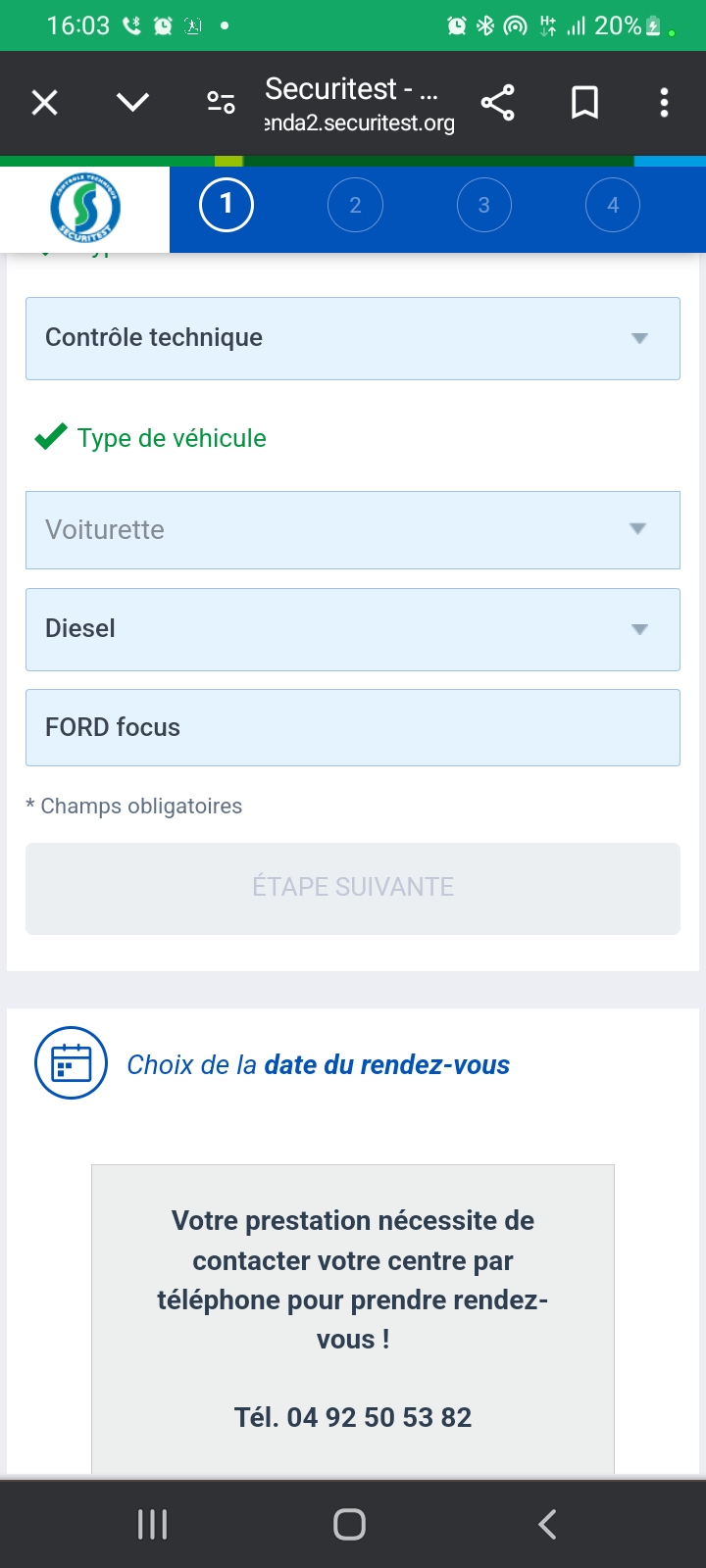Select step 3 circle in the stepper
Image resolution: width=706 pixels, height=1568 pixels.
point(484,205)
